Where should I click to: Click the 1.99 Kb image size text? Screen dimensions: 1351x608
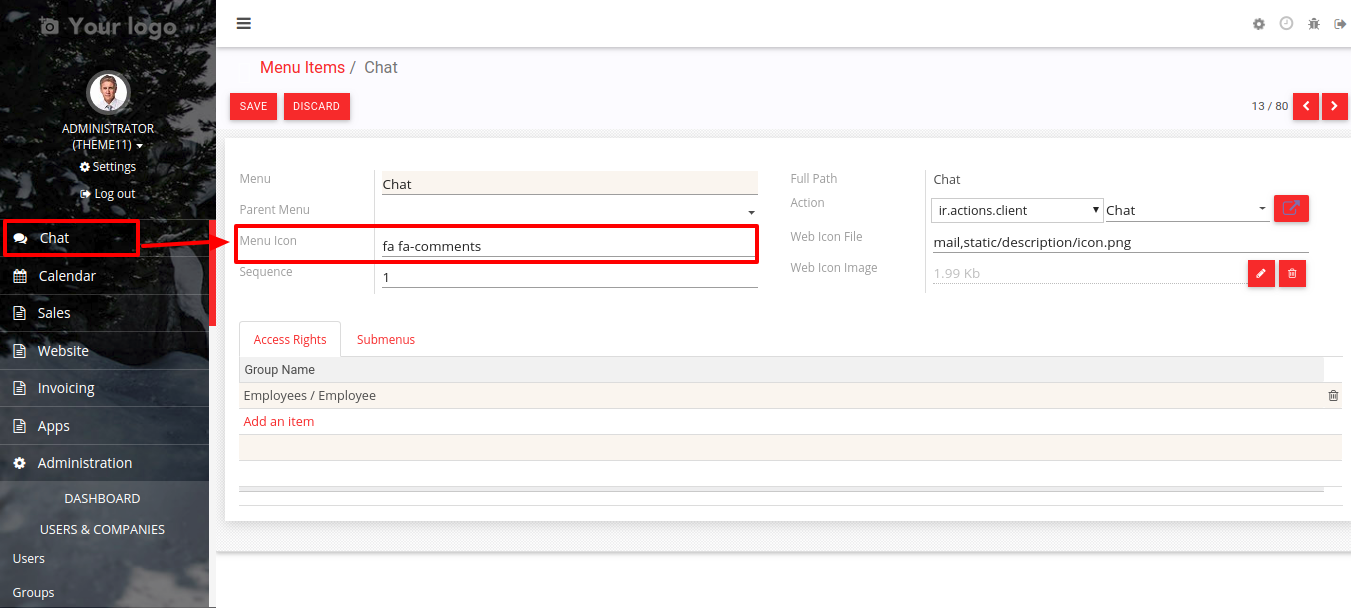(x=957, y=273)
